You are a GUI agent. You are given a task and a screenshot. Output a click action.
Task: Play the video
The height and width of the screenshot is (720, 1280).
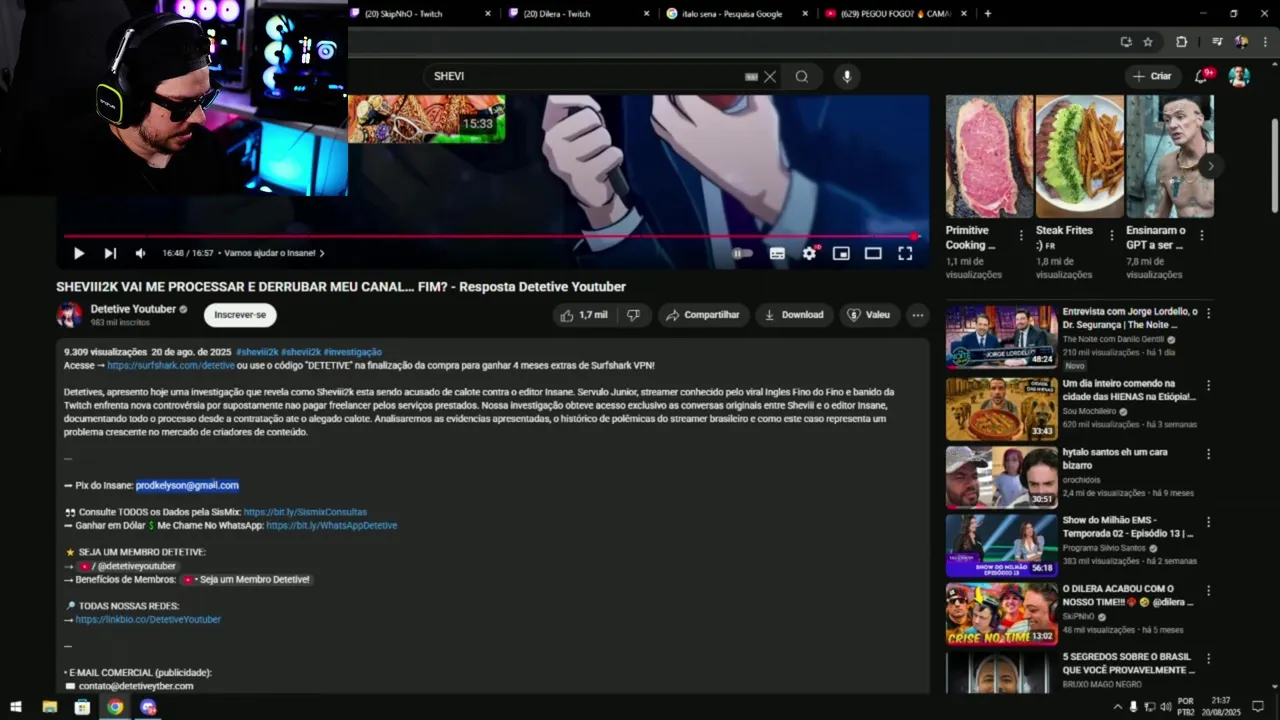coord(79,253)
